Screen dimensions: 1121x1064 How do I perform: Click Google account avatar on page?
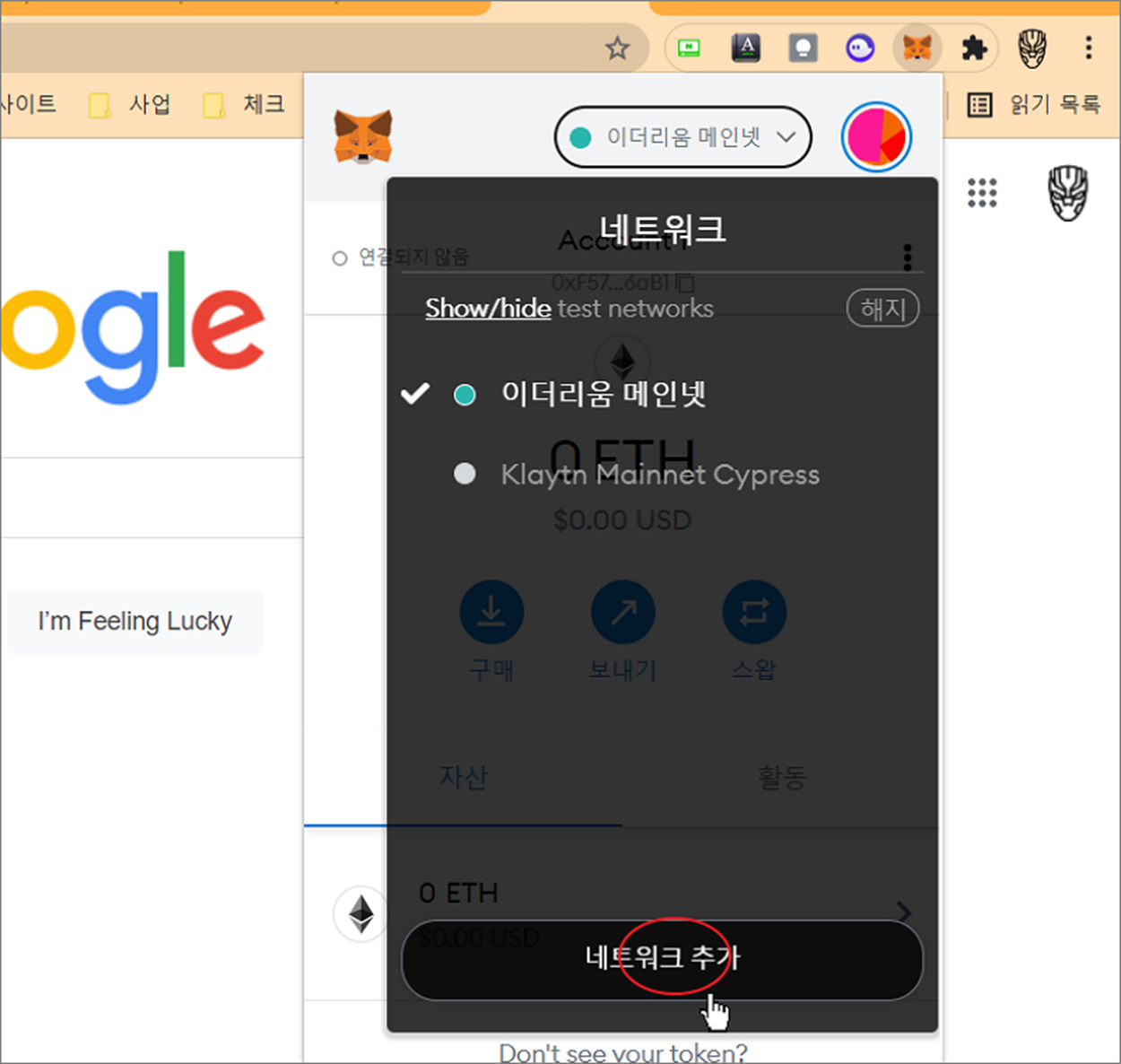click(x=1067, y=193)
